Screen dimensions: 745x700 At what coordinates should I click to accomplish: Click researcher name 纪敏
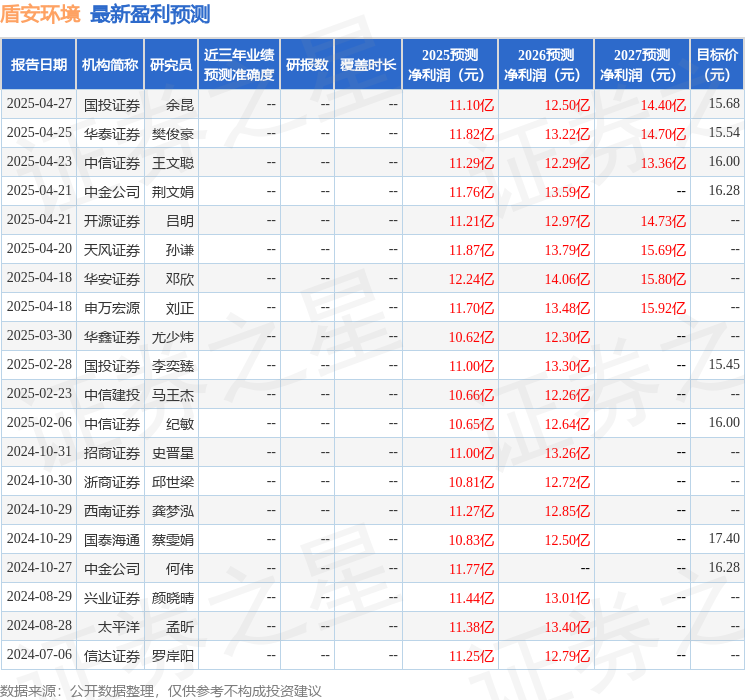(180, 424)
